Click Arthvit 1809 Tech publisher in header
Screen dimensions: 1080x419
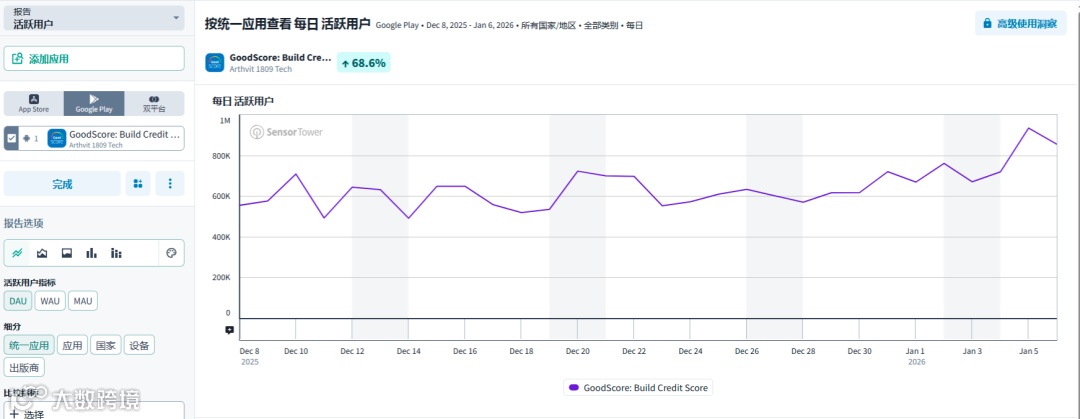tap(260, 69)
